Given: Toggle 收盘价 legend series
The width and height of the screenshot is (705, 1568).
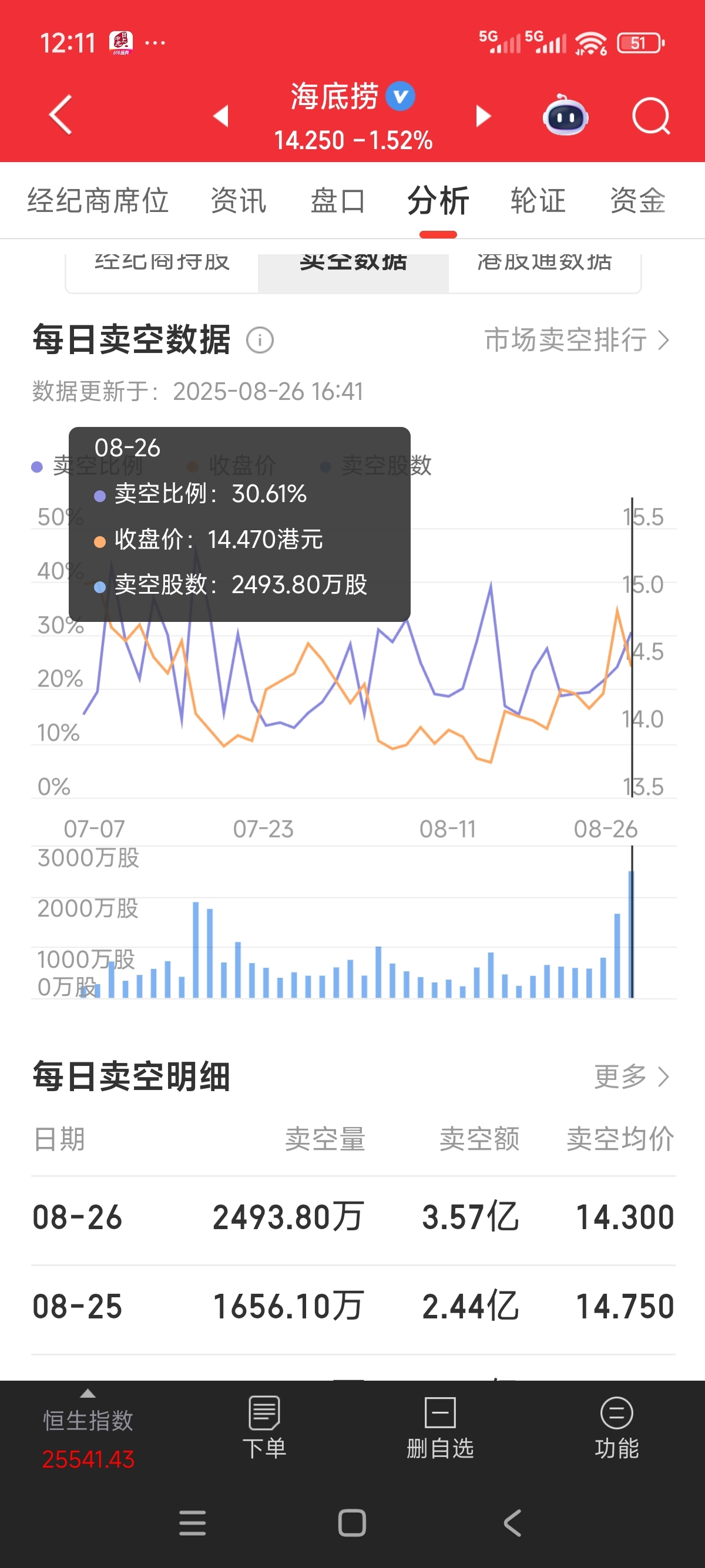Looking at the screenshot, I should pos(231,466).
